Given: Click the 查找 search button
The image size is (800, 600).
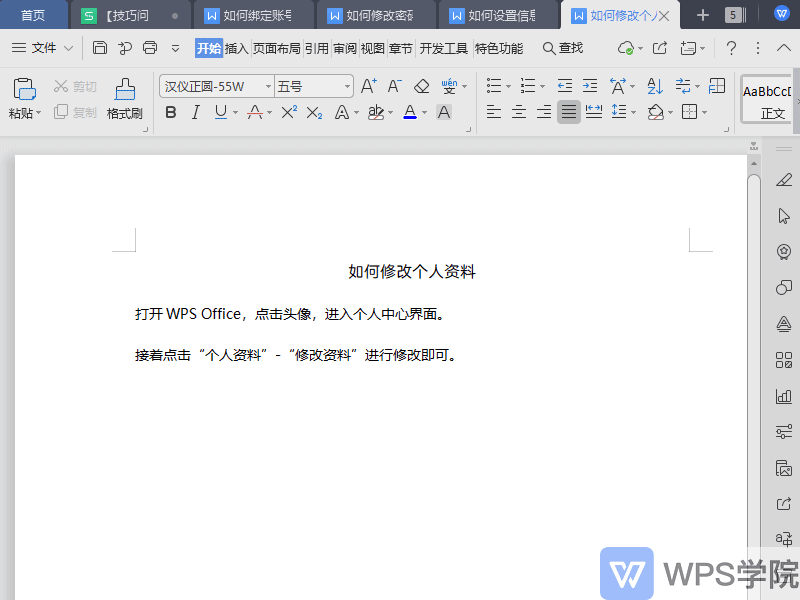Looking at the screenshot, I should (562, 48).
